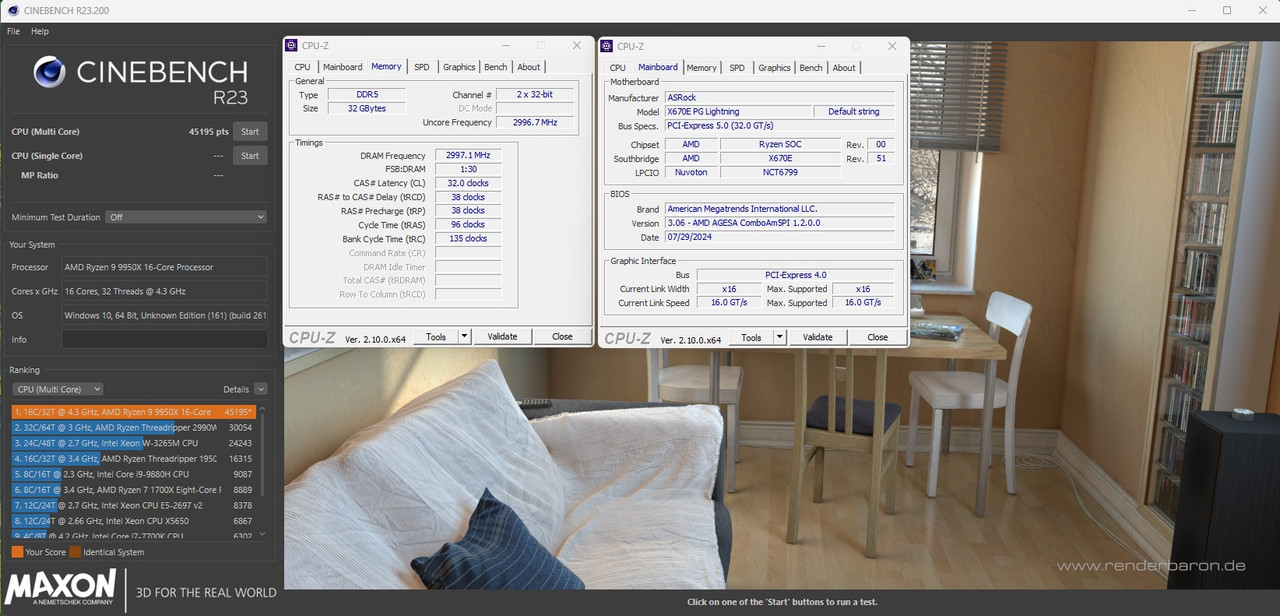1280x616 pixels.
Task: Switch to SPD tab in Memory window
Action: point(422,67)
